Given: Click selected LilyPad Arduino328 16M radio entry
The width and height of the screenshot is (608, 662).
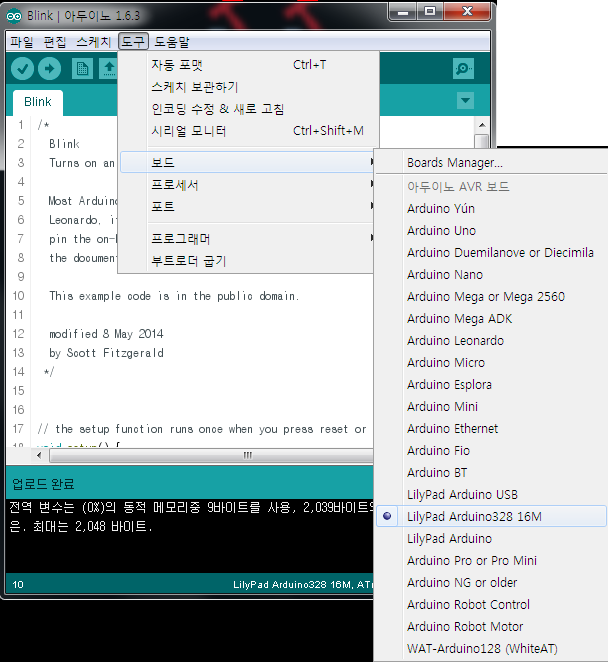Looking at the screenshot, I should [x=491, y=516].
